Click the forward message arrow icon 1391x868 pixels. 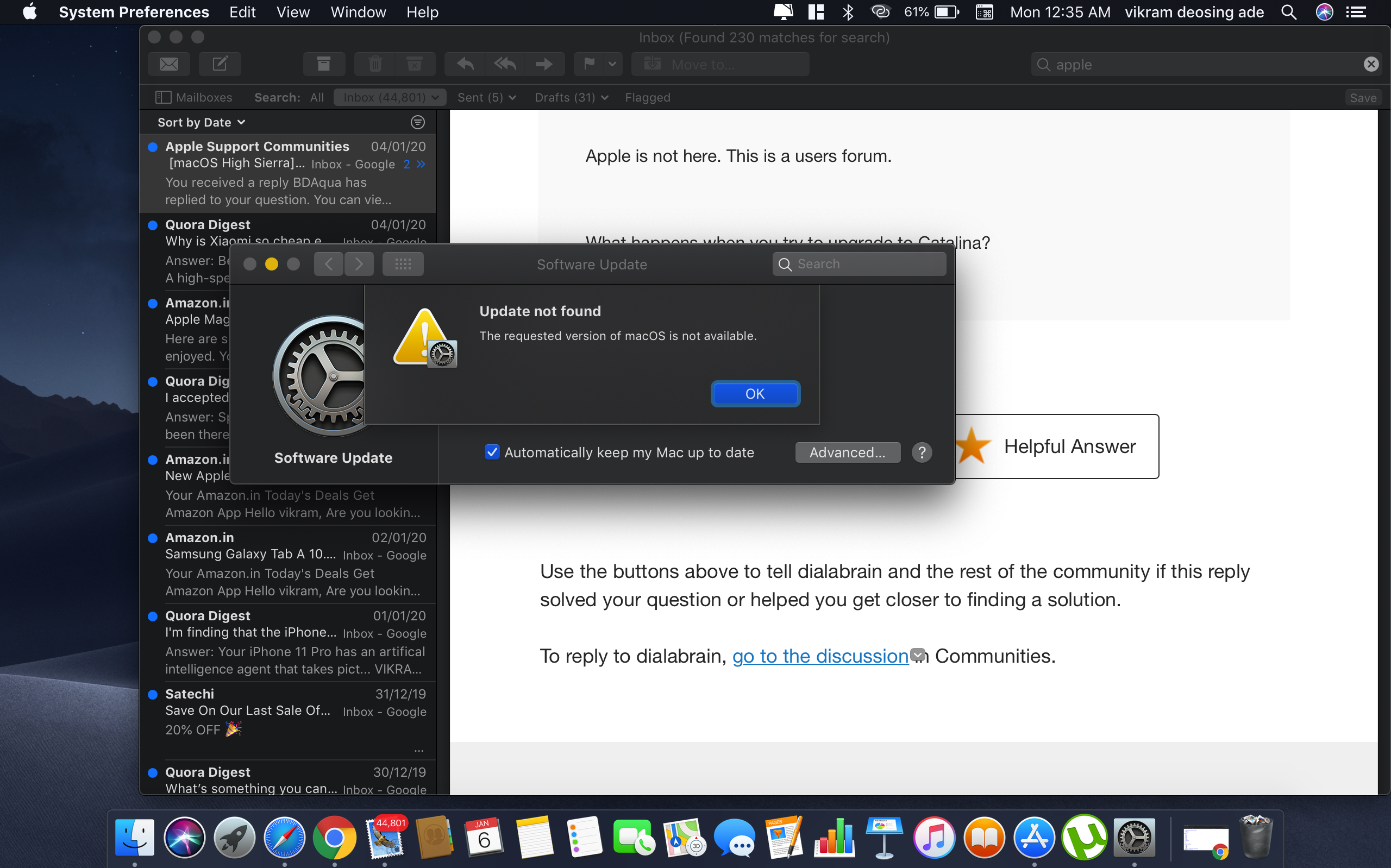(544, 64)
